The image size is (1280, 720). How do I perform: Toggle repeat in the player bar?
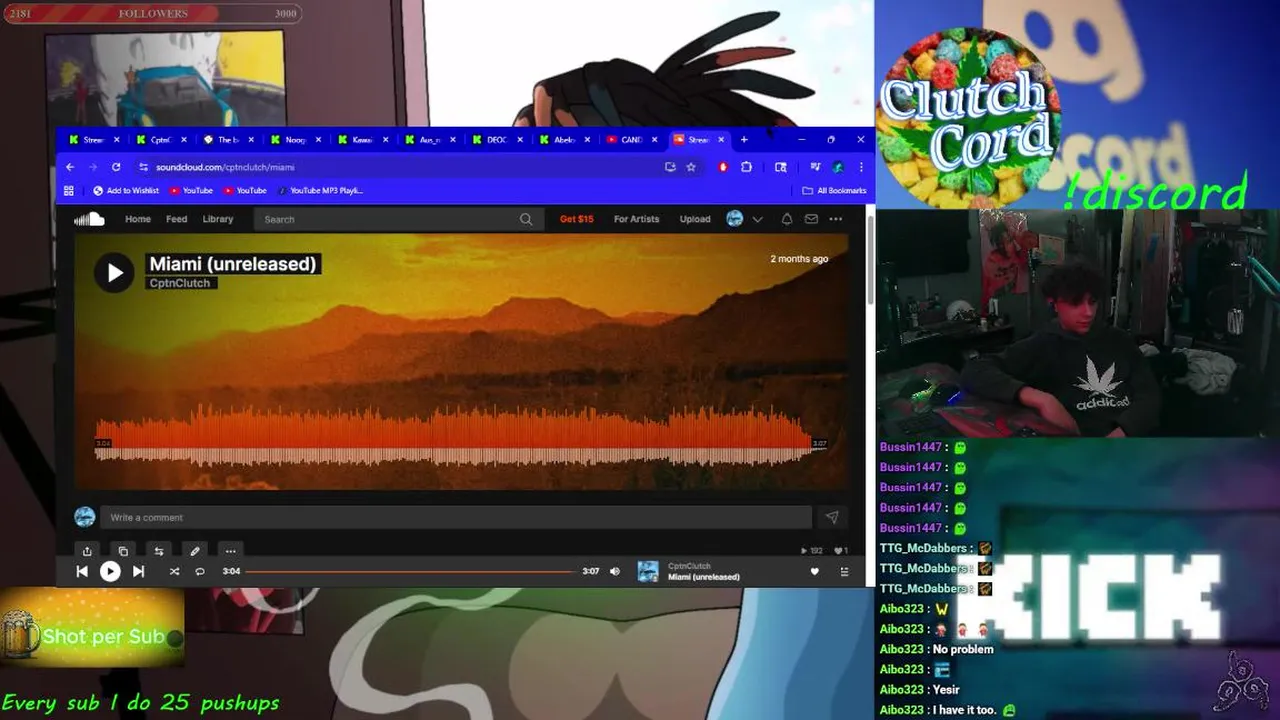(x=200, y=571)
